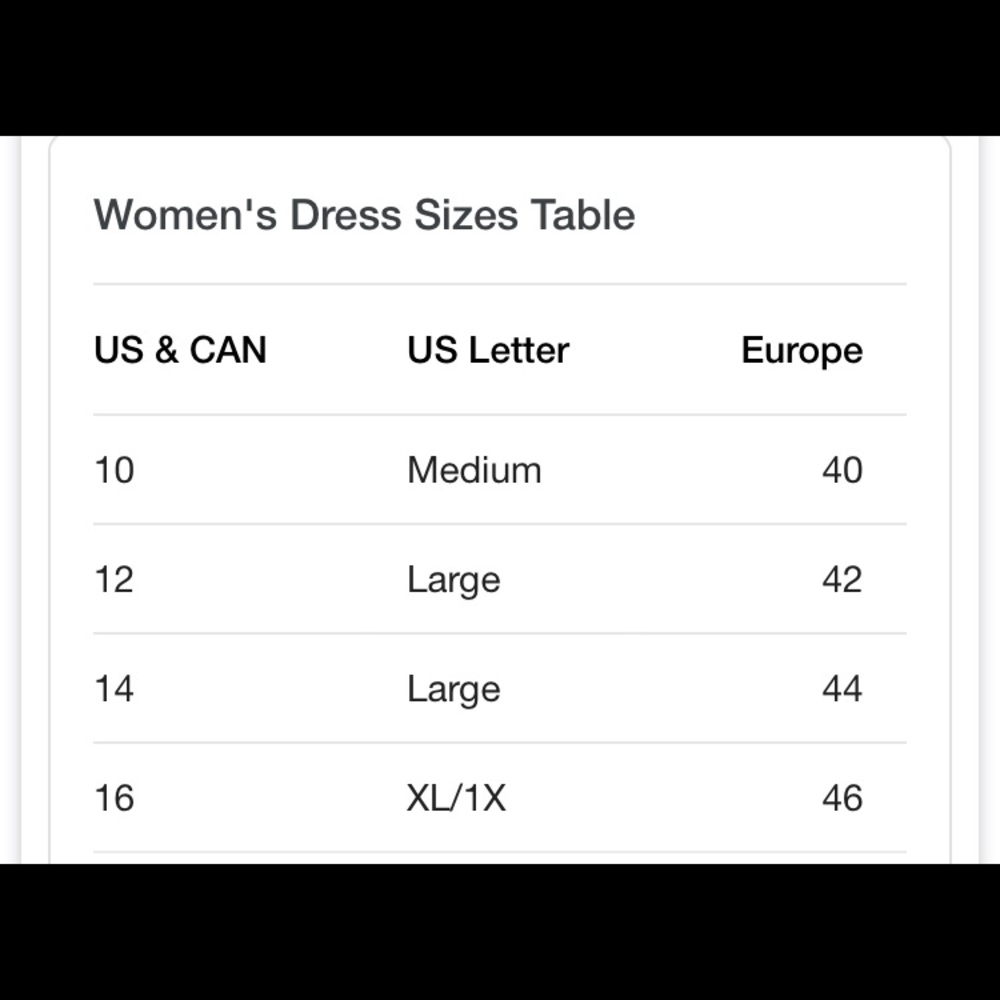Select the Europe column header
This screenshot has height=1000, width=1000.
(801, 350)
